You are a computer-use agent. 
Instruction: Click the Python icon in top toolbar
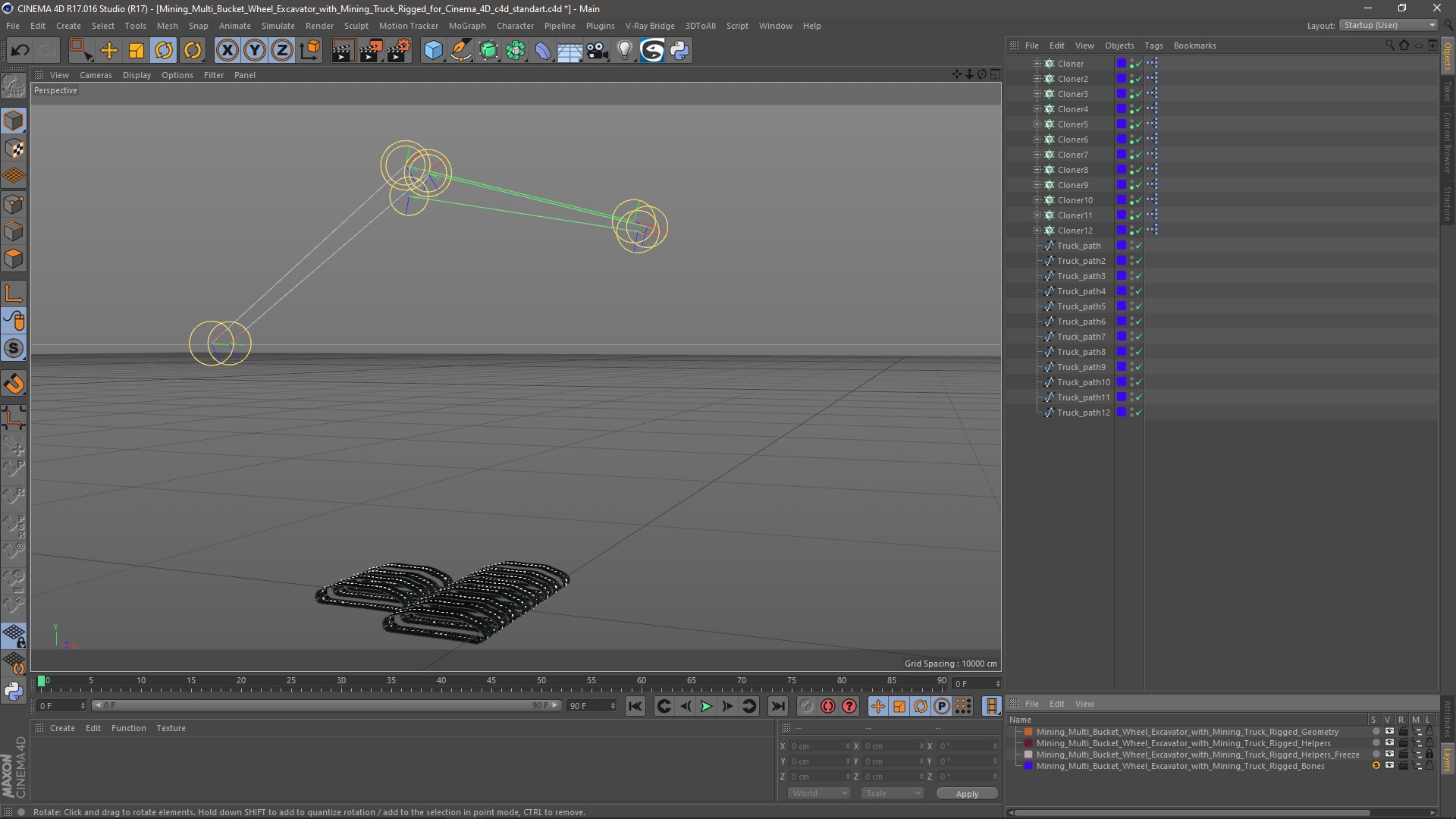point(679,51)
